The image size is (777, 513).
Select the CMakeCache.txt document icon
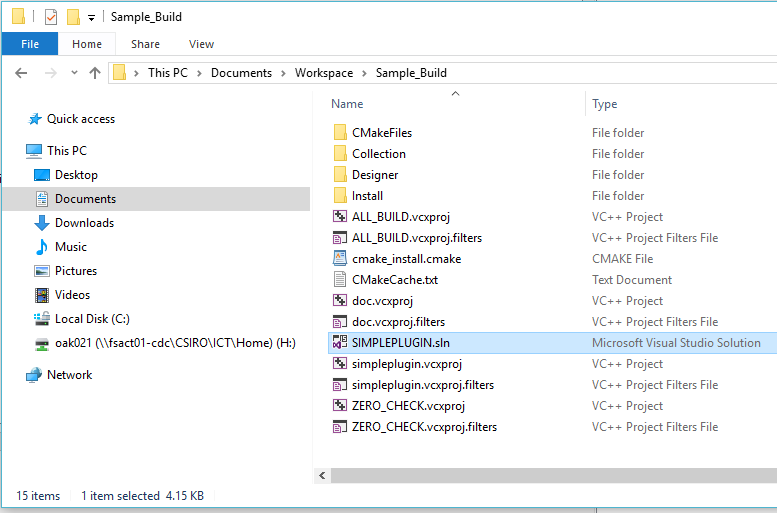[x=340, y=280]
